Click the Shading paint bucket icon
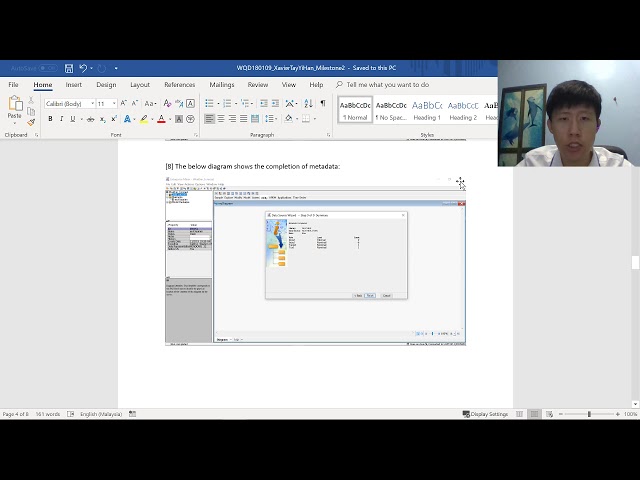640x480 pixels. coord(289,119)
